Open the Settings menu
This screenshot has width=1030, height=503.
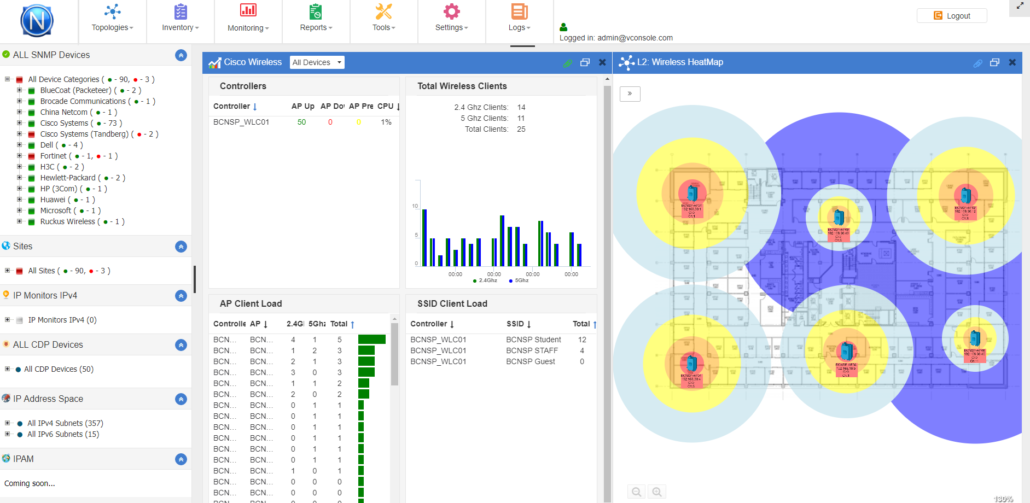451,19
